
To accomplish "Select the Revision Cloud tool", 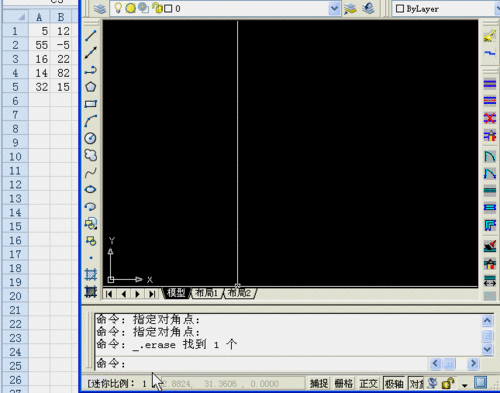I will point(91,155).
